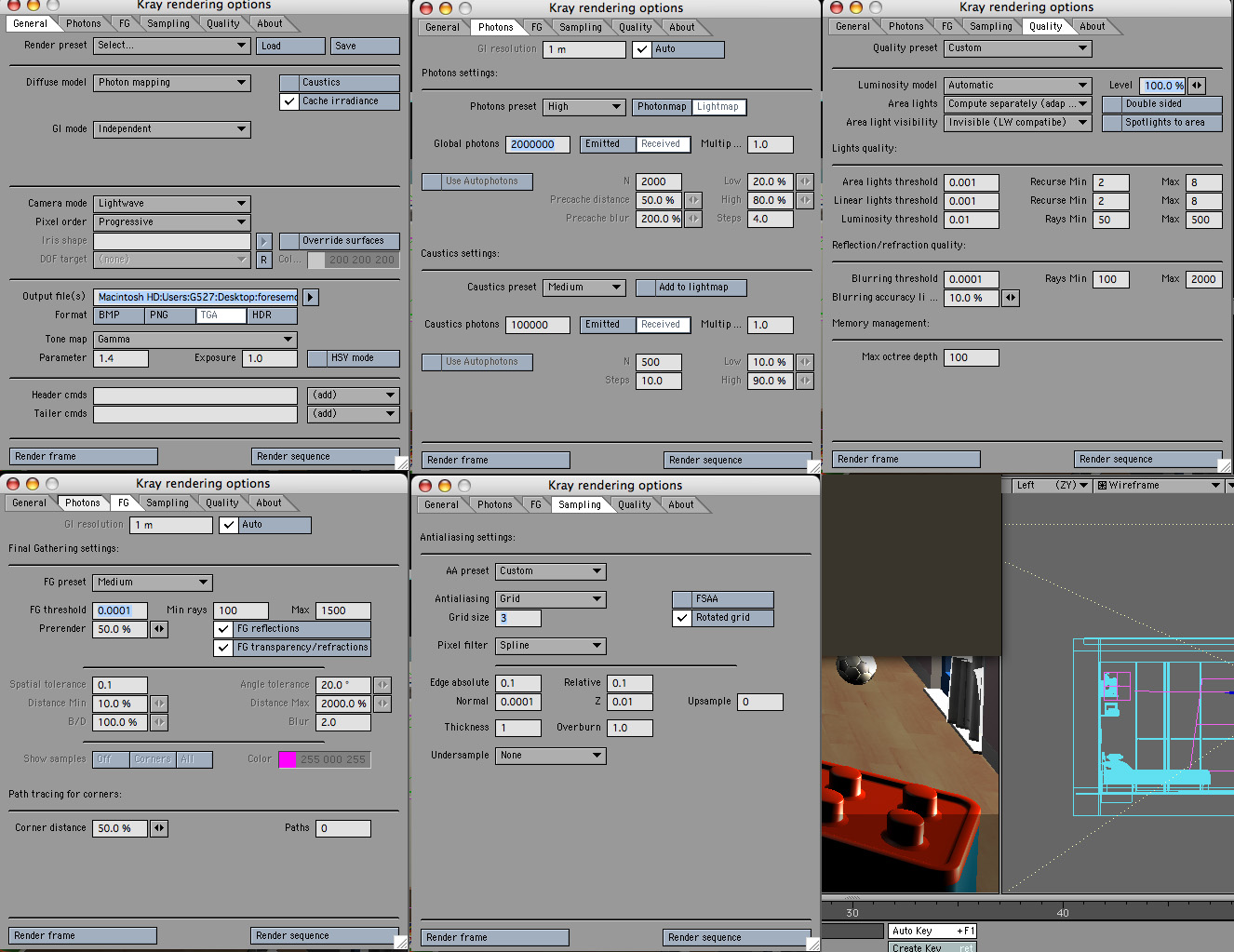
Task: Open the Quality tab in the General-settings window
Action: pyautogui.click(x=223, y=24)
